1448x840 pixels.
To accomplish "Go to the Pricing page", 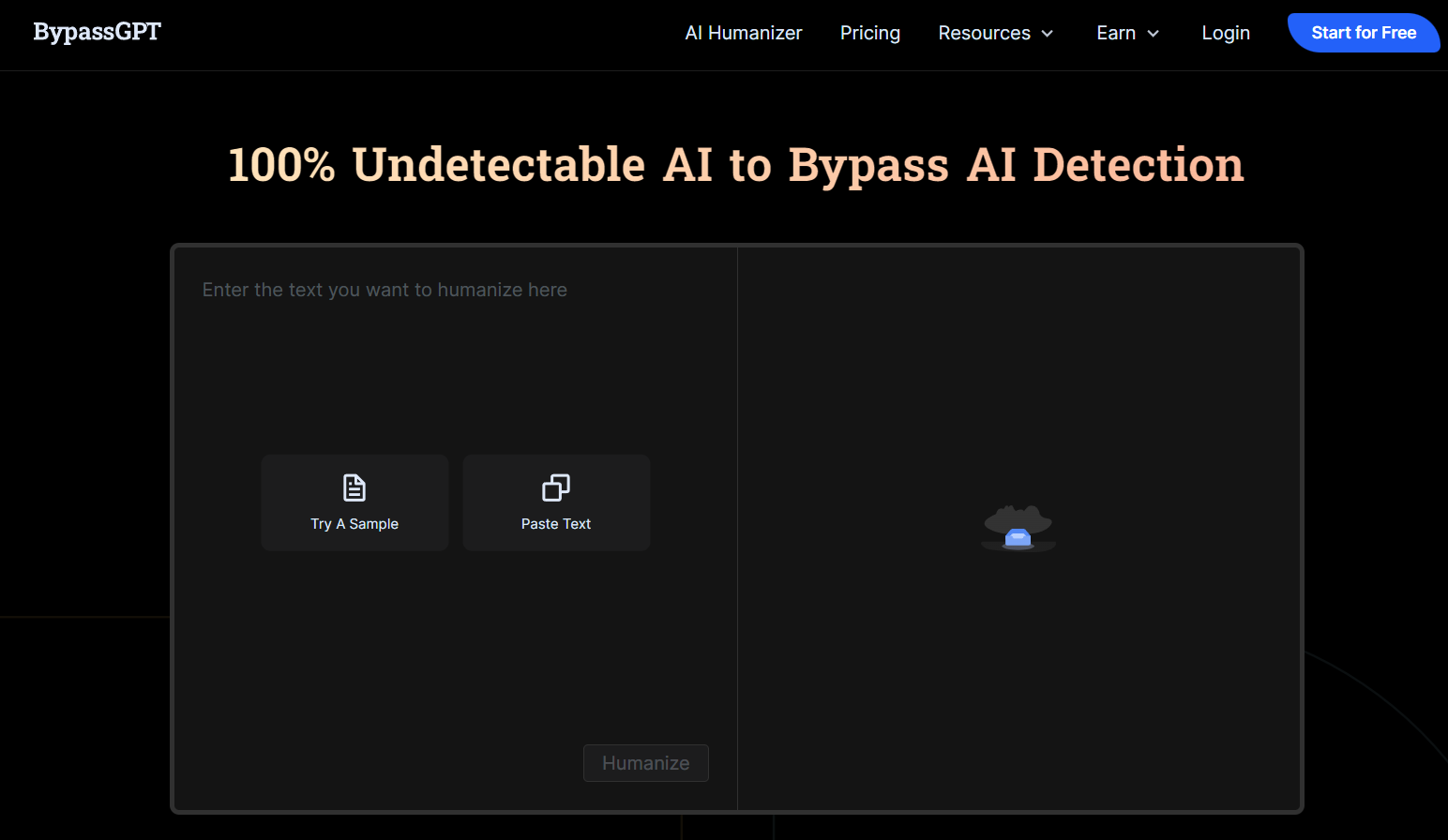I will (870, 33).
